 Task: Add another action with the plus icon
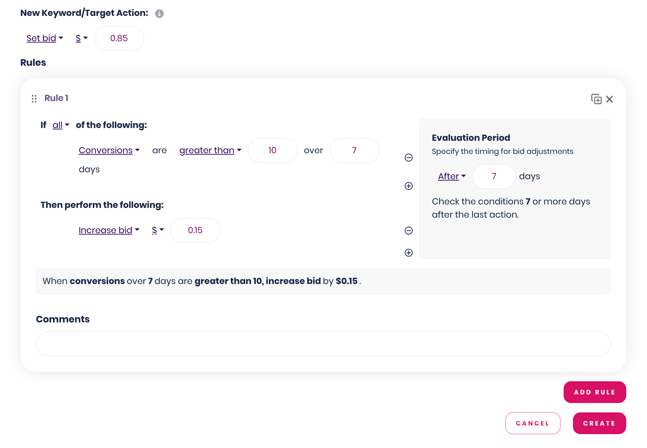[408, 253]
